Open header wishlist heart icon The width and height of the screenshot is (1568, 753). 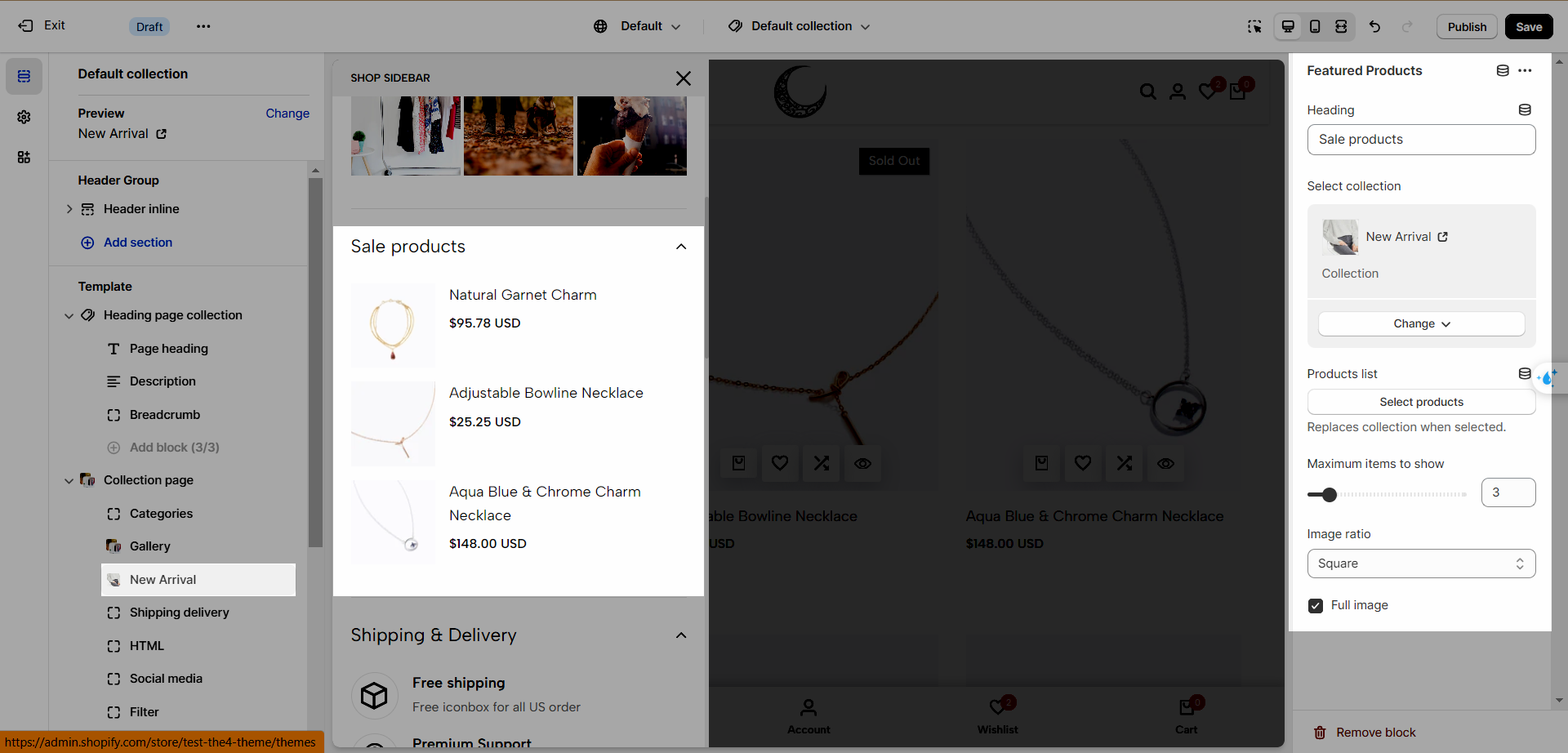point(1208,91)
